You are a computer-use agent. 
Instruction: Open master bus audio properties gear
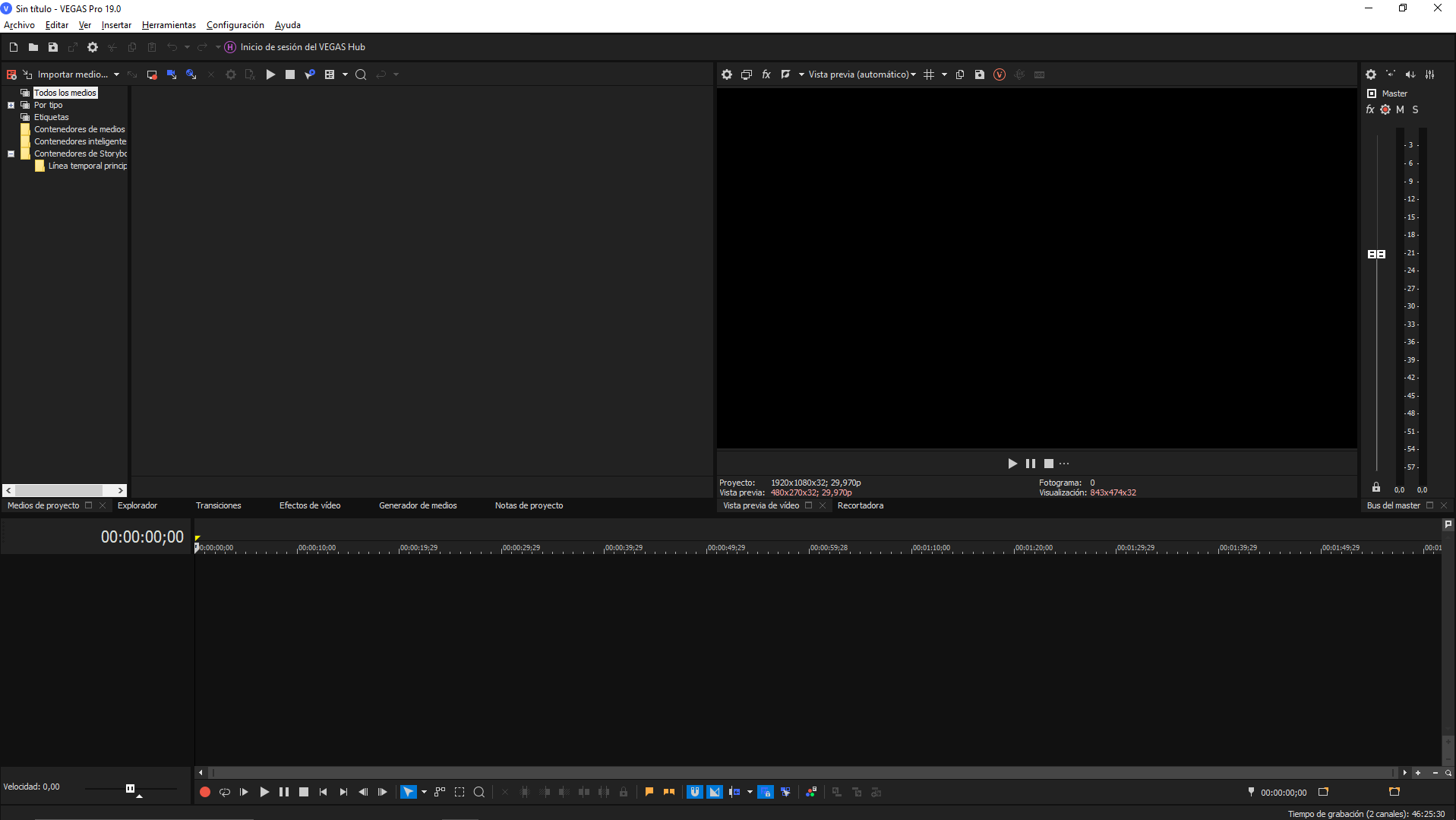(1371, 74)
